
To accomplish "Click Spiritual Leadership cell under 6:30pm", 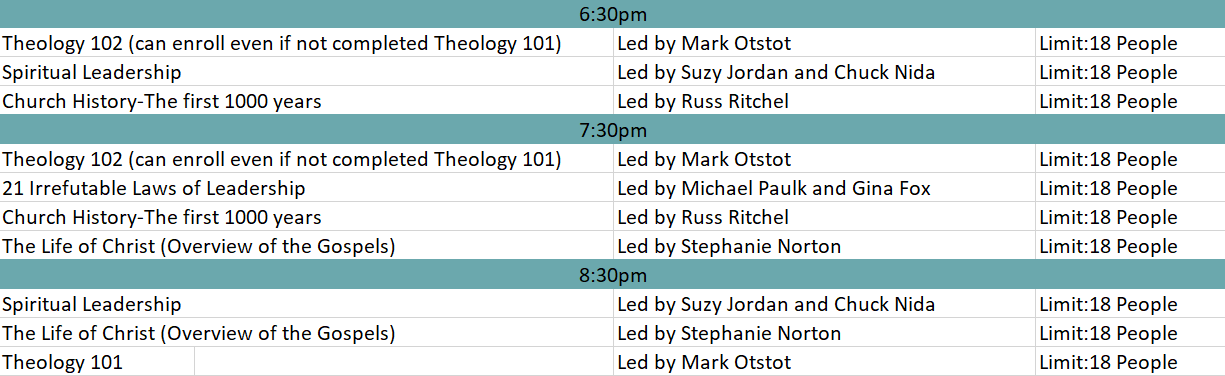I will click(306, 72).
